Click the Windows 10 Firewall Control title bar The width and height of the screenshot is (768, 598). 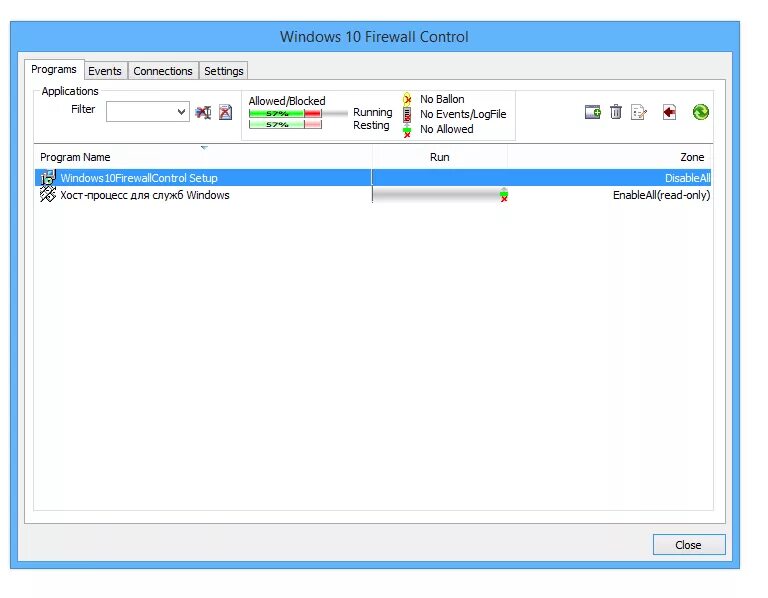[x=375, y=36]
